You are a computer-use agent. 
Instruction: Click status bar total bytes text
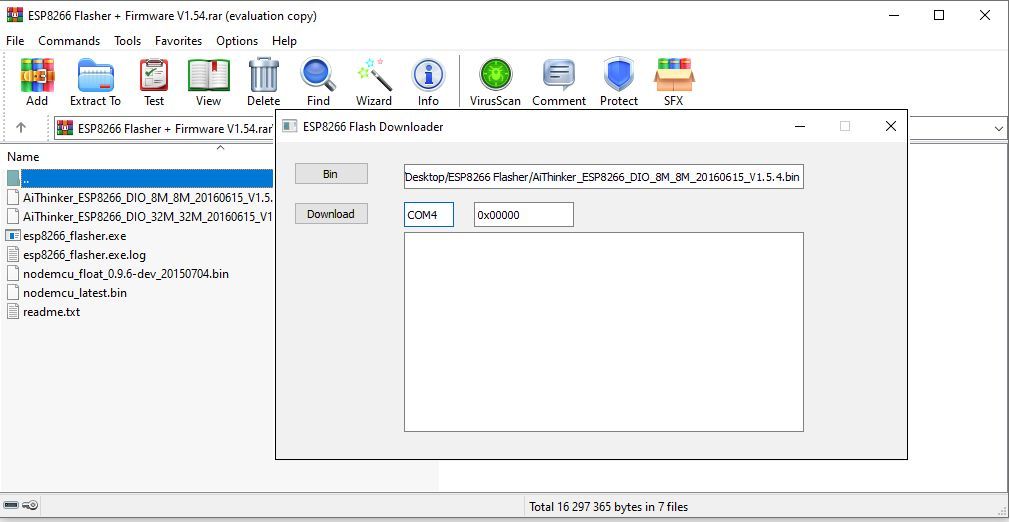pyautogui.click(x=609, y=507)
